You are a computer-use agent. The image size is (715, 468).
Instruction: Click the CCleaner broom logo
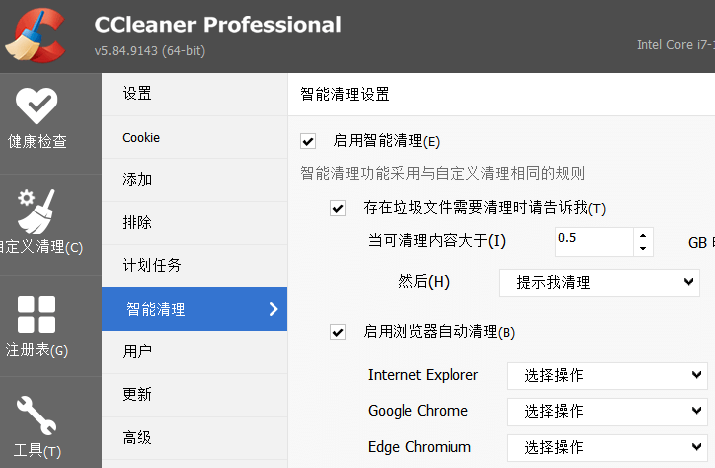click(36, 36)
